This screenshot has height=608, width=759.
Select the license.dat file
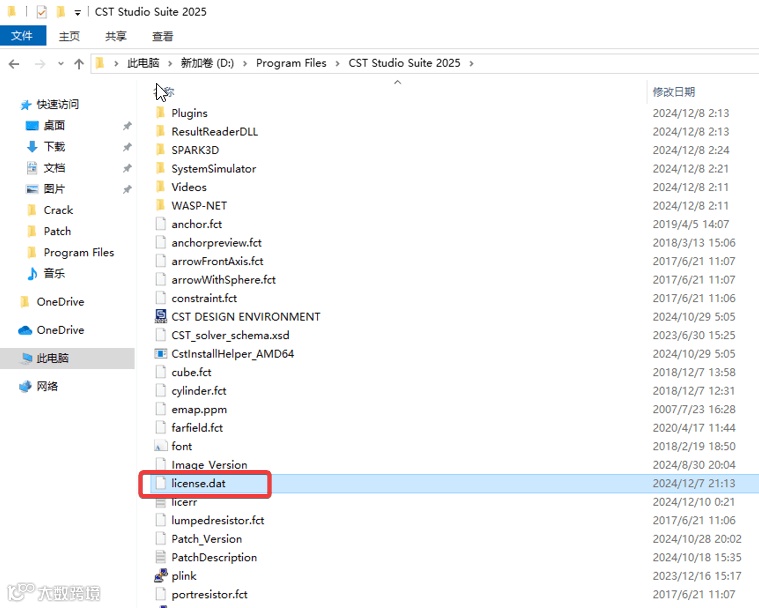pos(198,483)
